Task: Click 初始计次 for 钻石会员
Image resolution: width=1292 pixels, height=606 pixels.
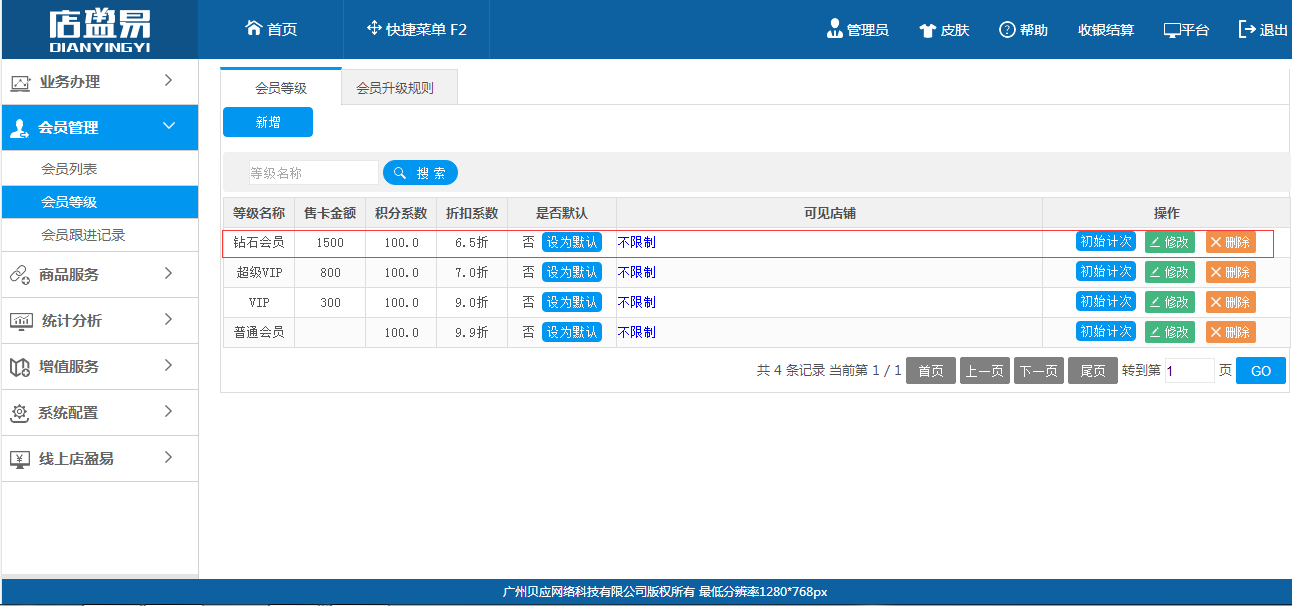Action: point(1106,241)
